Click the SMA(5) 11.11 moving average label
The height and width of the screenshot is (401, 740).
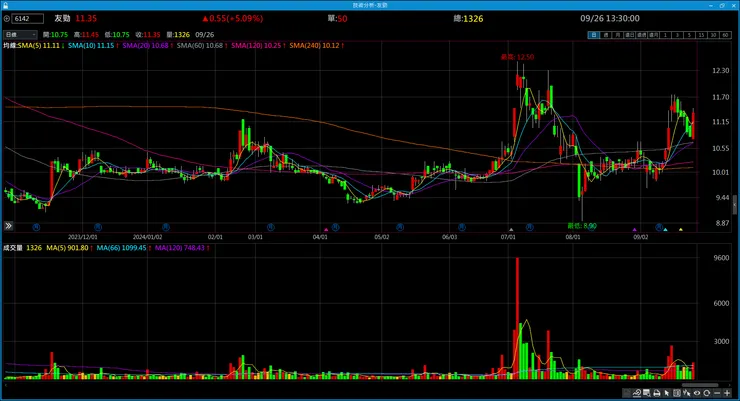(x=41, y=46)
